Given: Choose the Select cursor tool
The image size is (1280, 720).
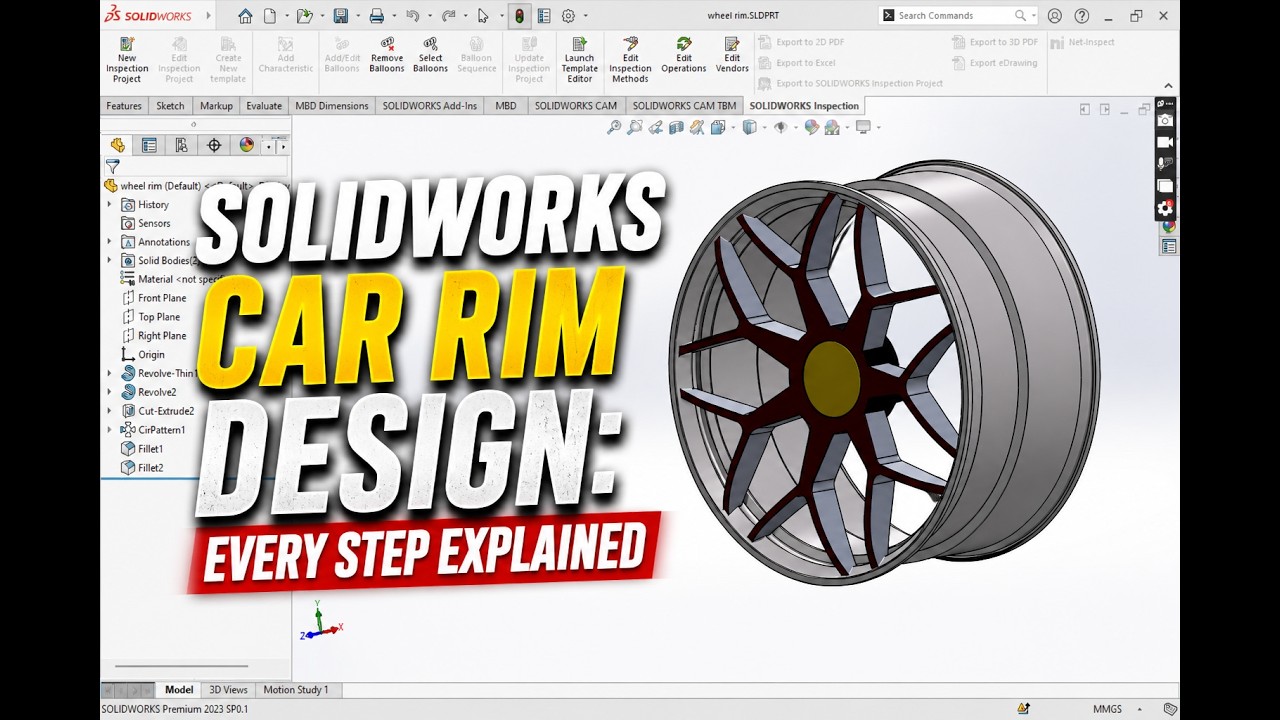Looking at the screenshot, I should pyautogui.click(x=483, y=16).
